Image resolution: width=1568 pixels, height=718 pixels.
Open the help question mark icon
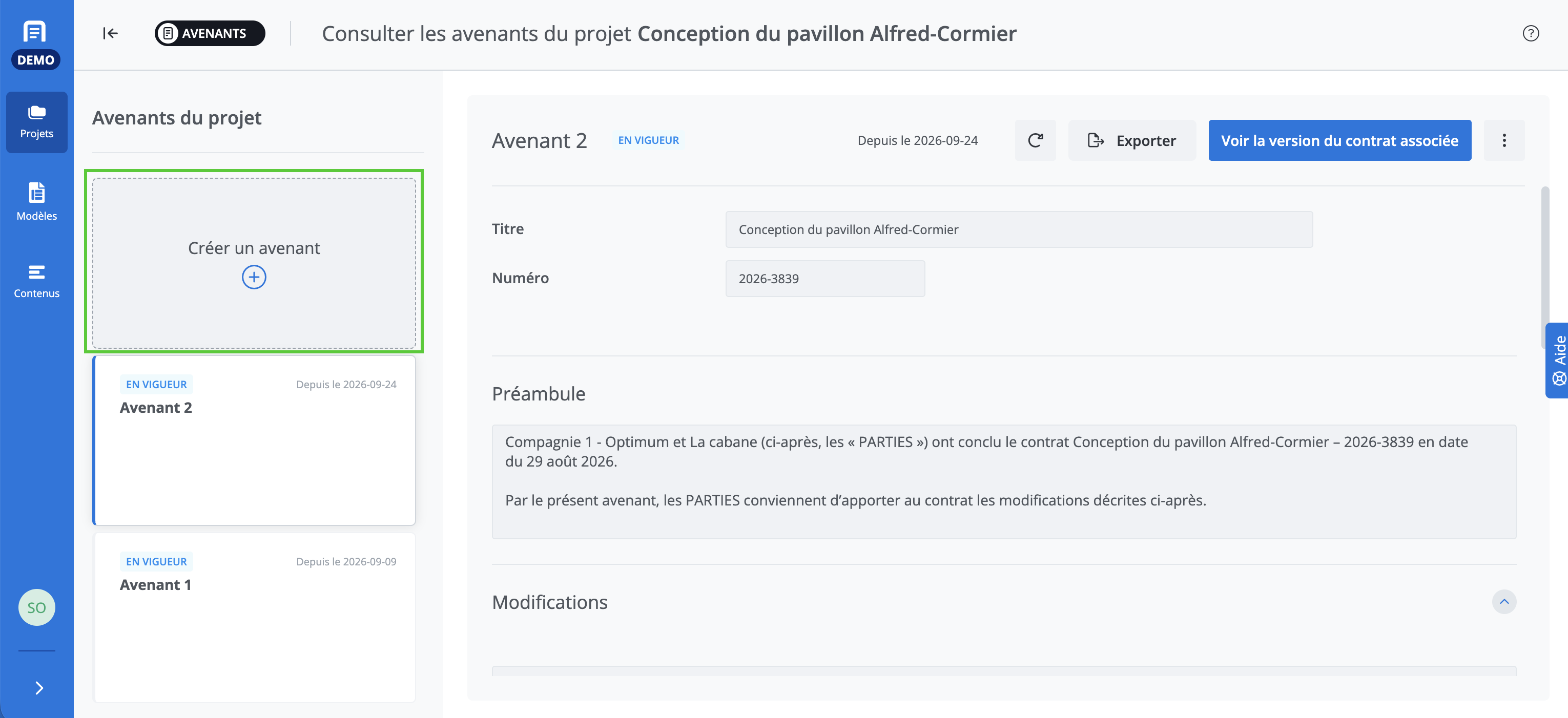click(x=1530, y=33)
